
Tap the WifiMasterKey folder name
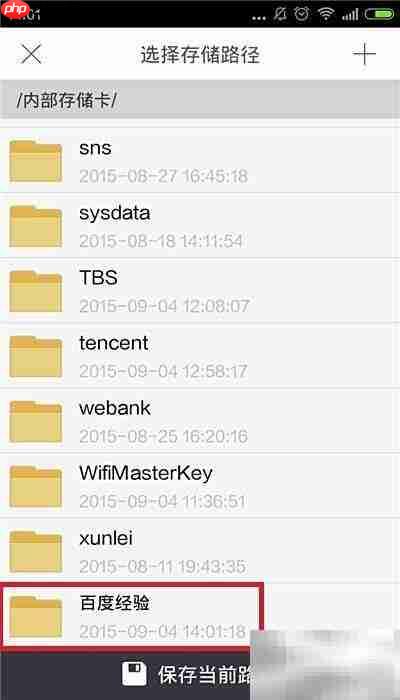click(x=146, y=474)
